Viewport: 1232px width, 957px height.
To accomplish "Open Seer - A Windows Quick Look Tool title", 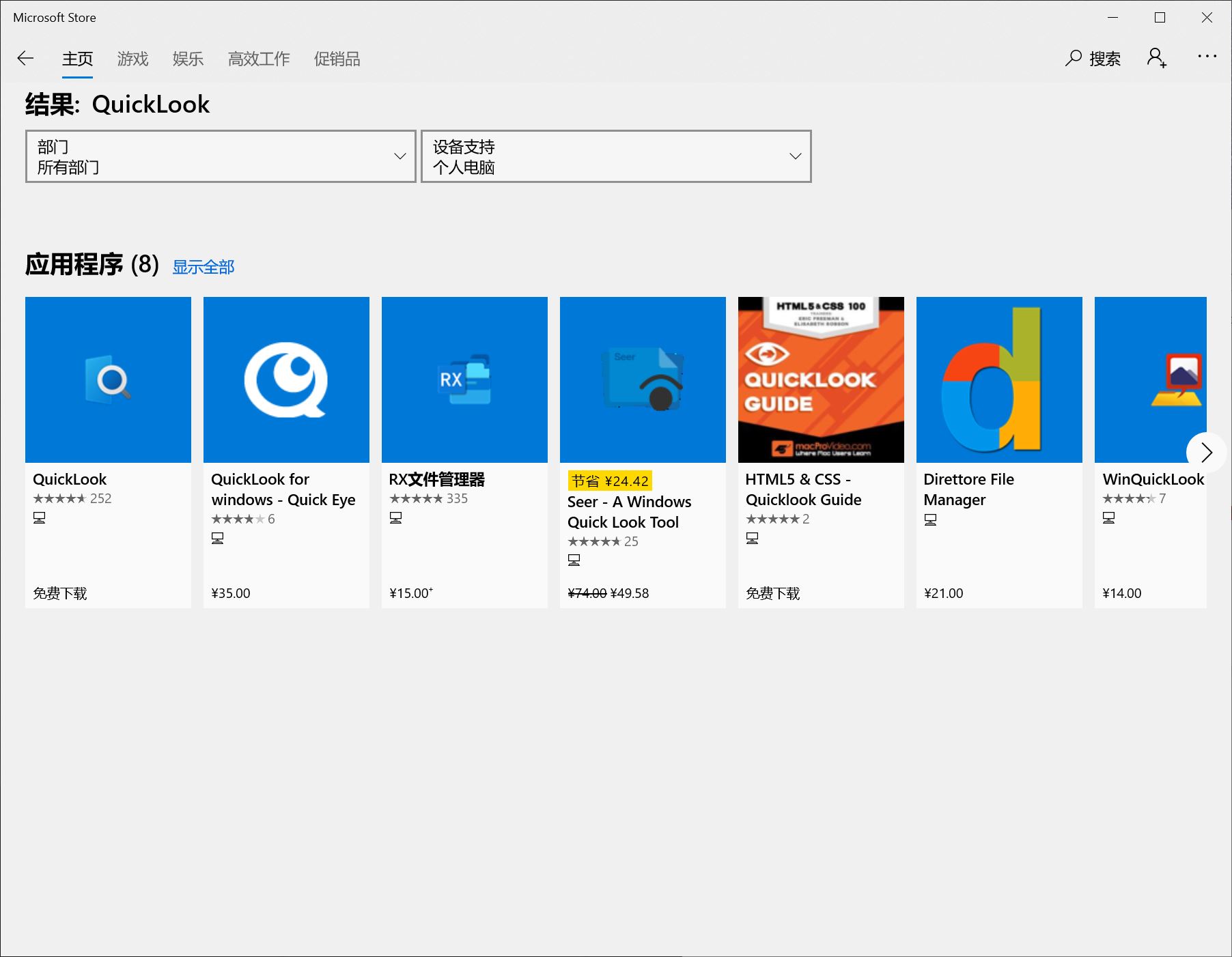I will 629,512.
